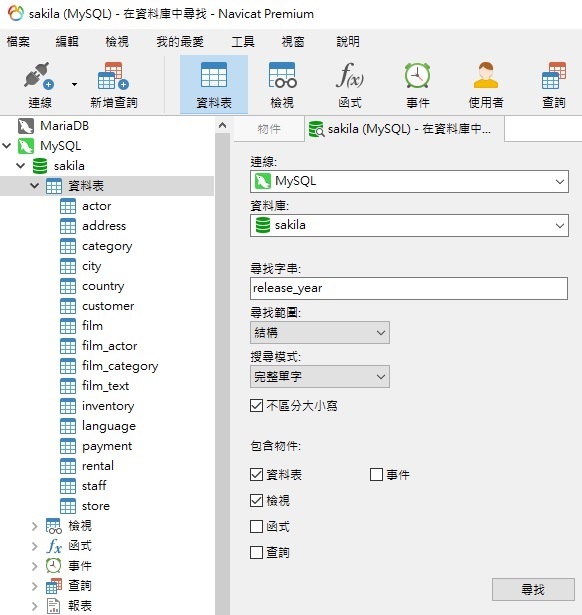Viewport: 582px width, 615px height.
Task: Open the 工具 menu
Action: click(x=243, y=42)
